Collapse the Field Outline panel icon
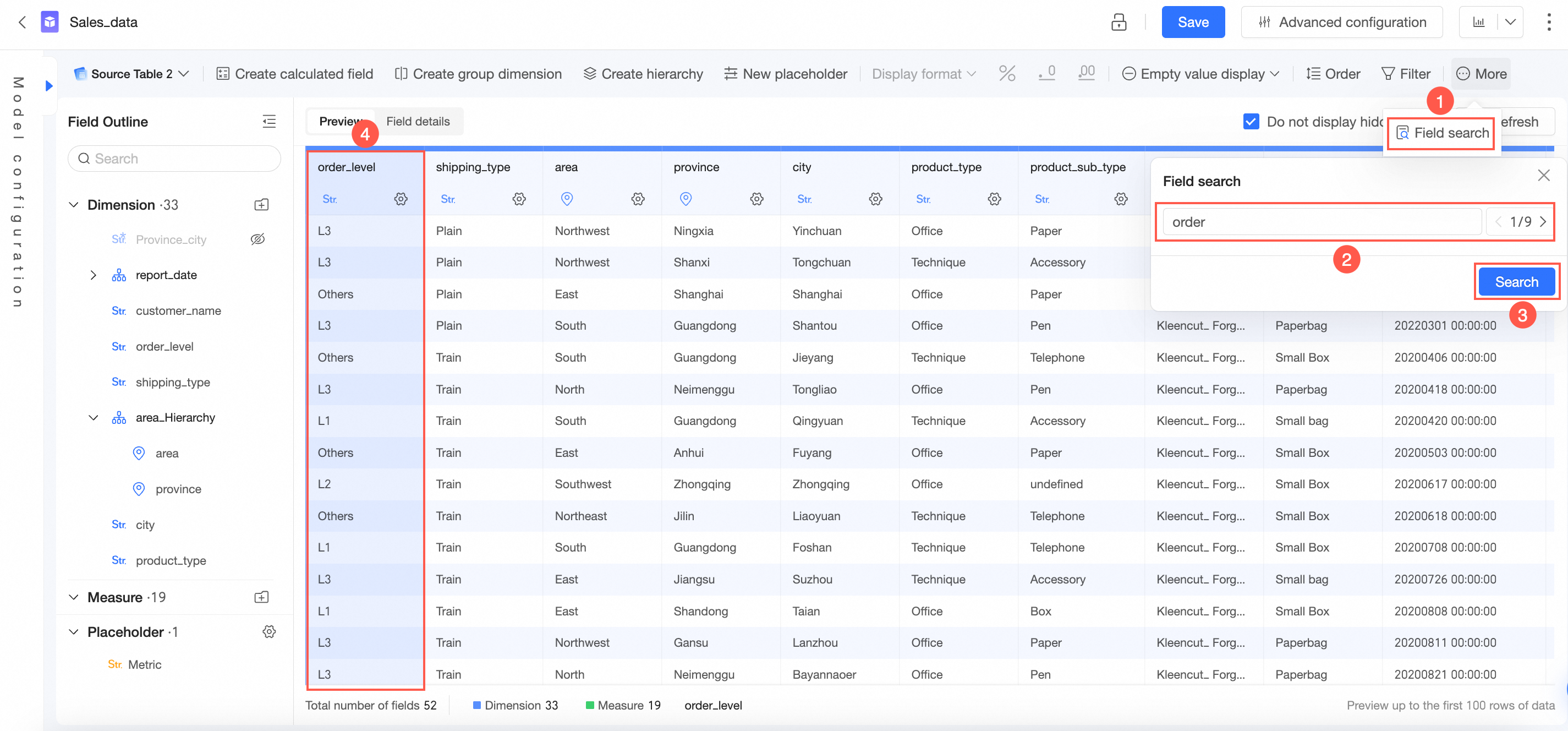The height and width of the screenshot is (731, 1568). pyautogui.click(x=269, y=121)
